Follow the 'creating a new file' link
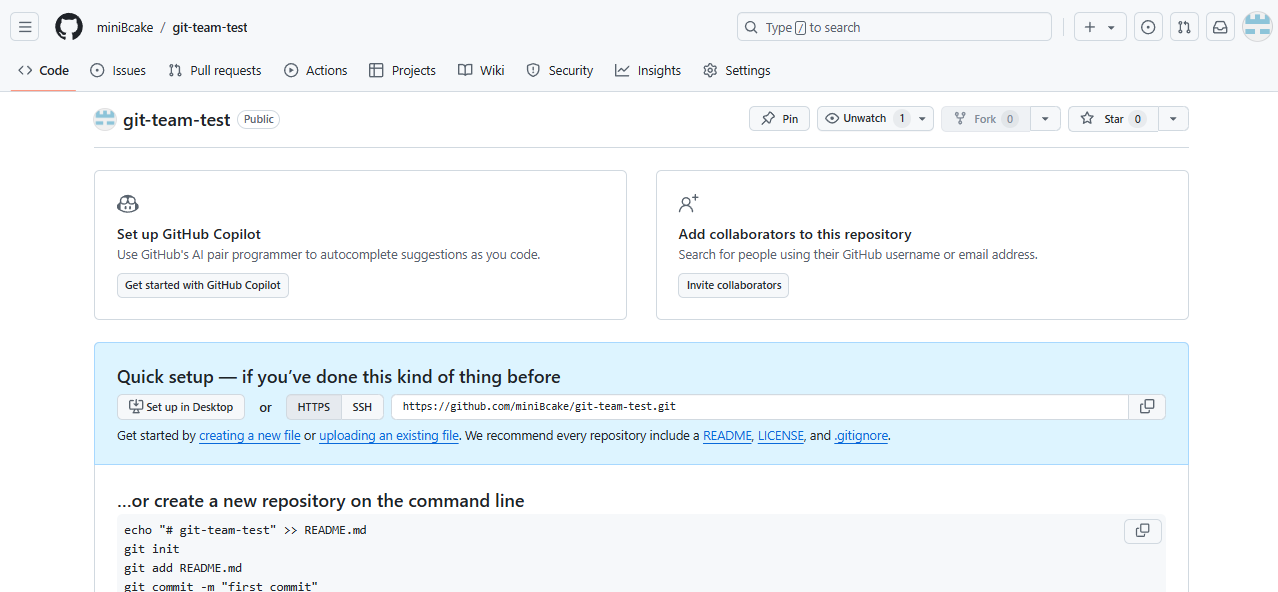 (250, 436)
